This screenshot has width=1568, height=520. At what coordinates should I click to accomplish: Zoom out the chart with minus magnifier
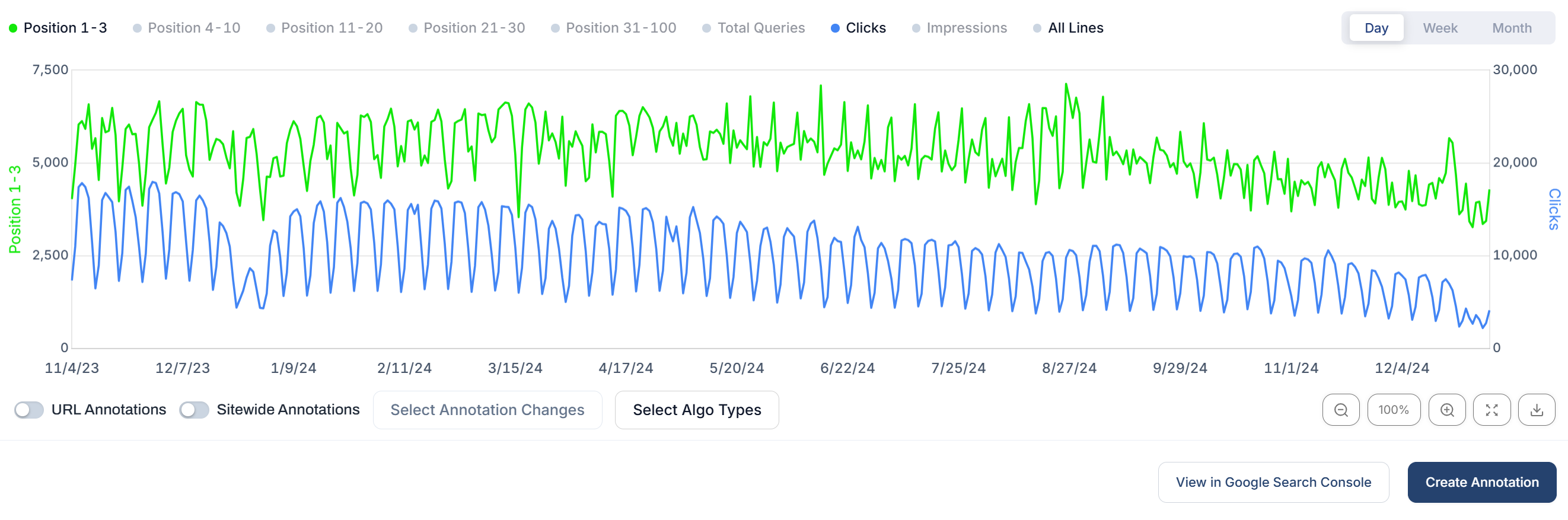pyautogui.click(x=1340, y=410)
